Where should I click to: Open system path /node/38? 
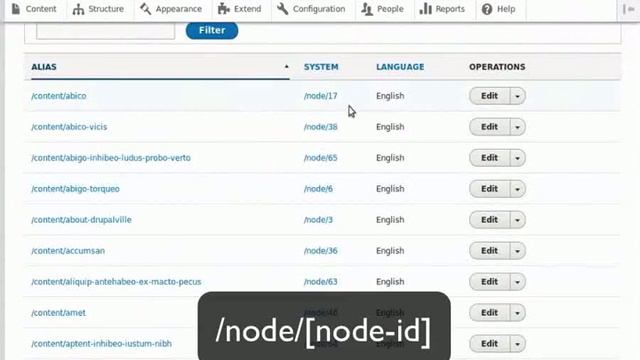(320, 127)
